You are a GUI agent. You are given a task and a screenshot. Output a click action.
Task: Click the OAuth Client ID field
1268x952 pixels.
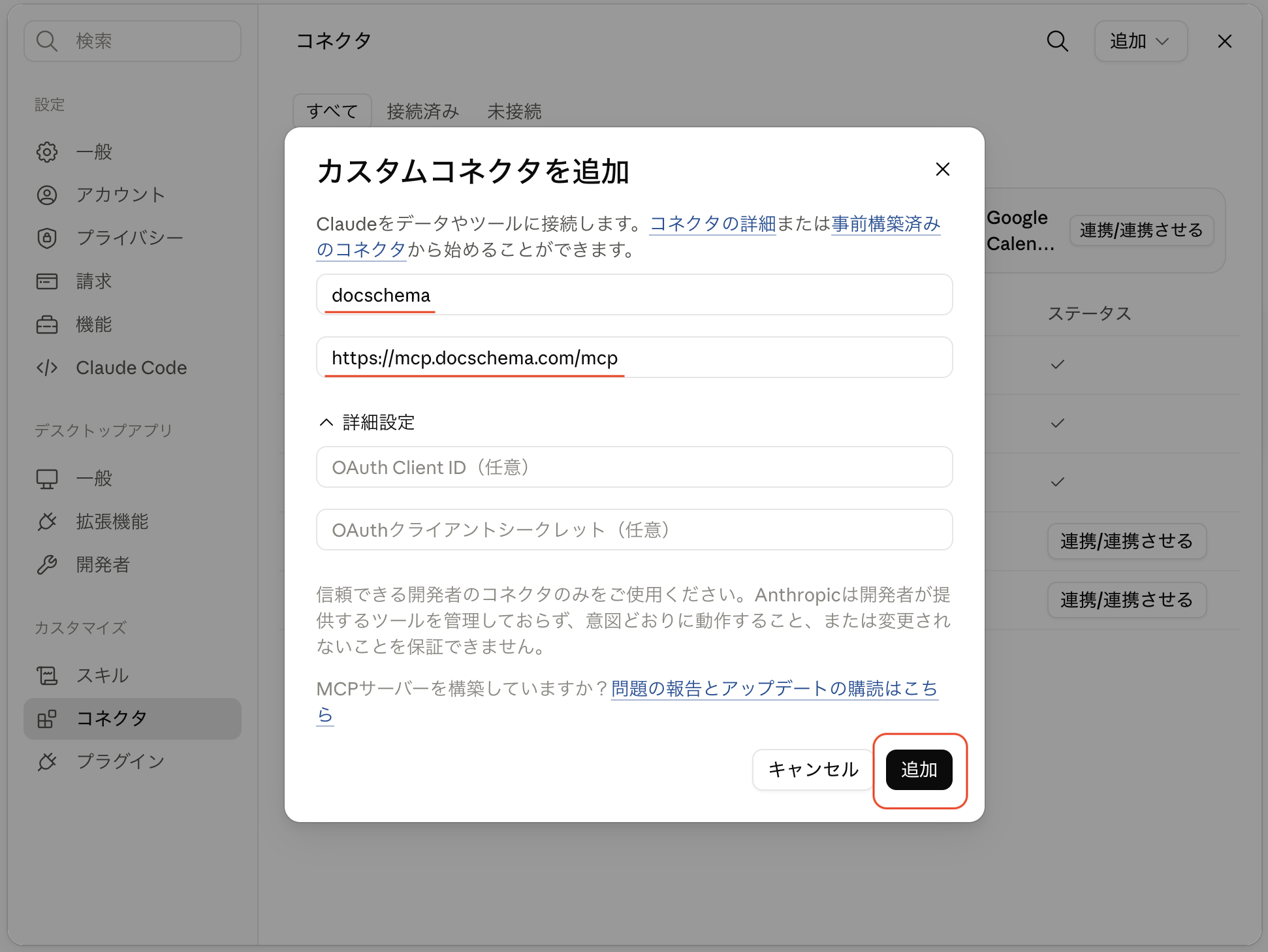[x=634, y=468]
